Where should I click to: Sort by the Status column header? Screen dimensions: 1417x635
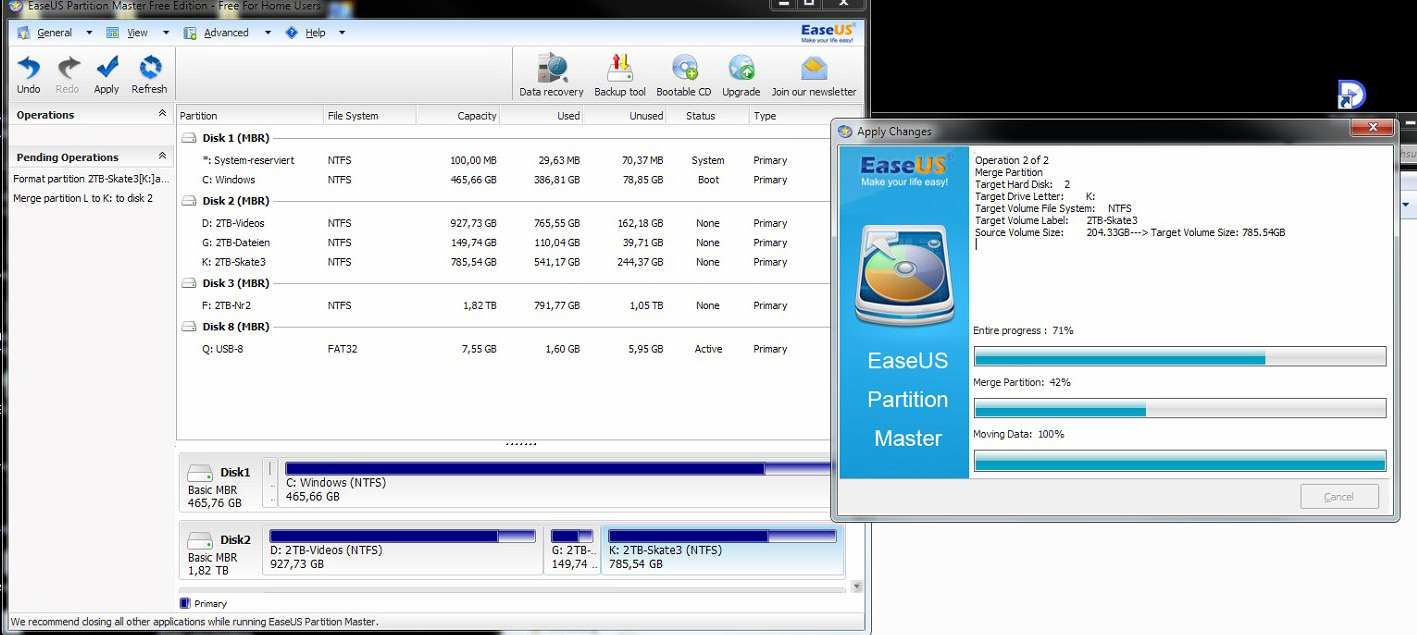[708, 116]
